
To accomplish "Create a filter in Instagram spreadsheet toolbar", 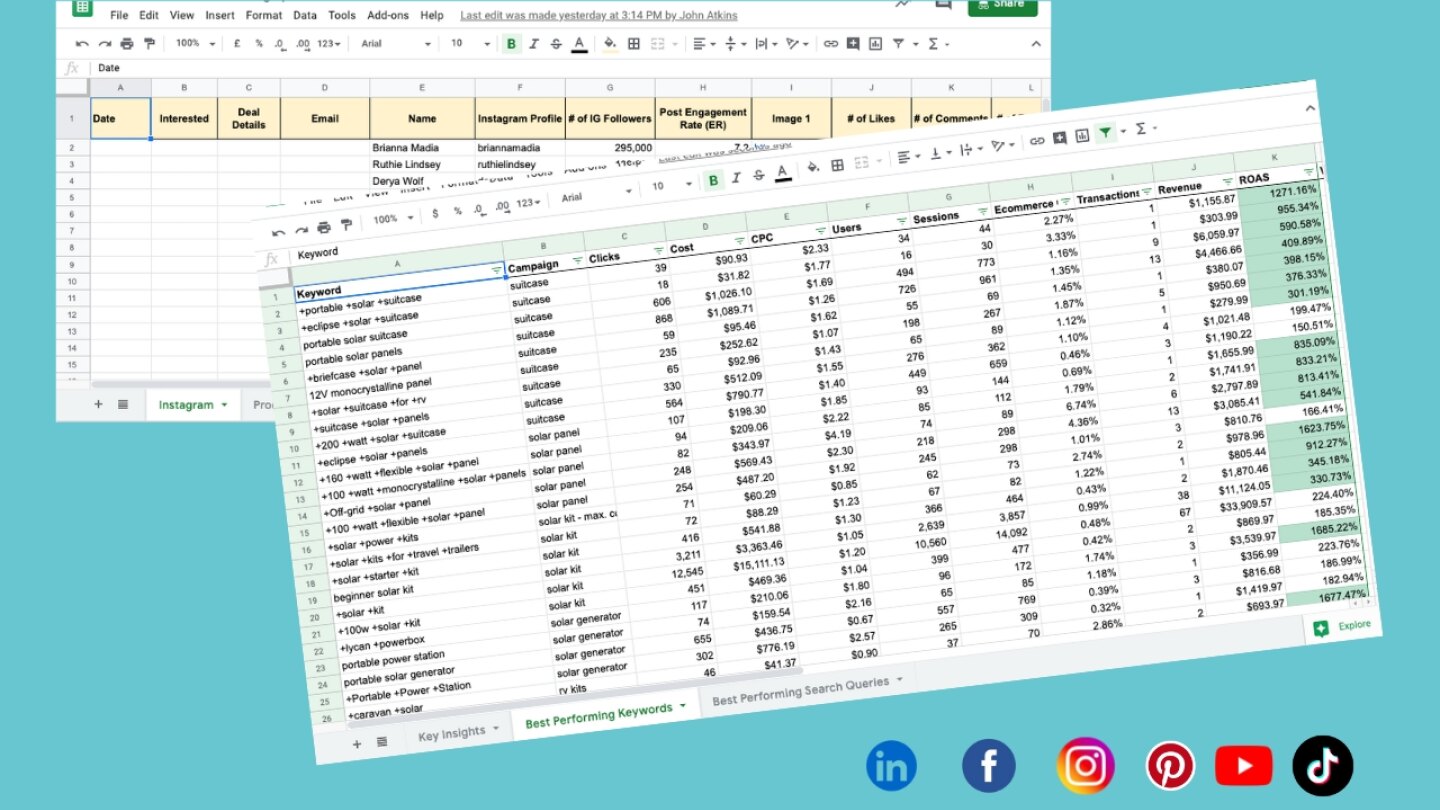I will (898, 44).
